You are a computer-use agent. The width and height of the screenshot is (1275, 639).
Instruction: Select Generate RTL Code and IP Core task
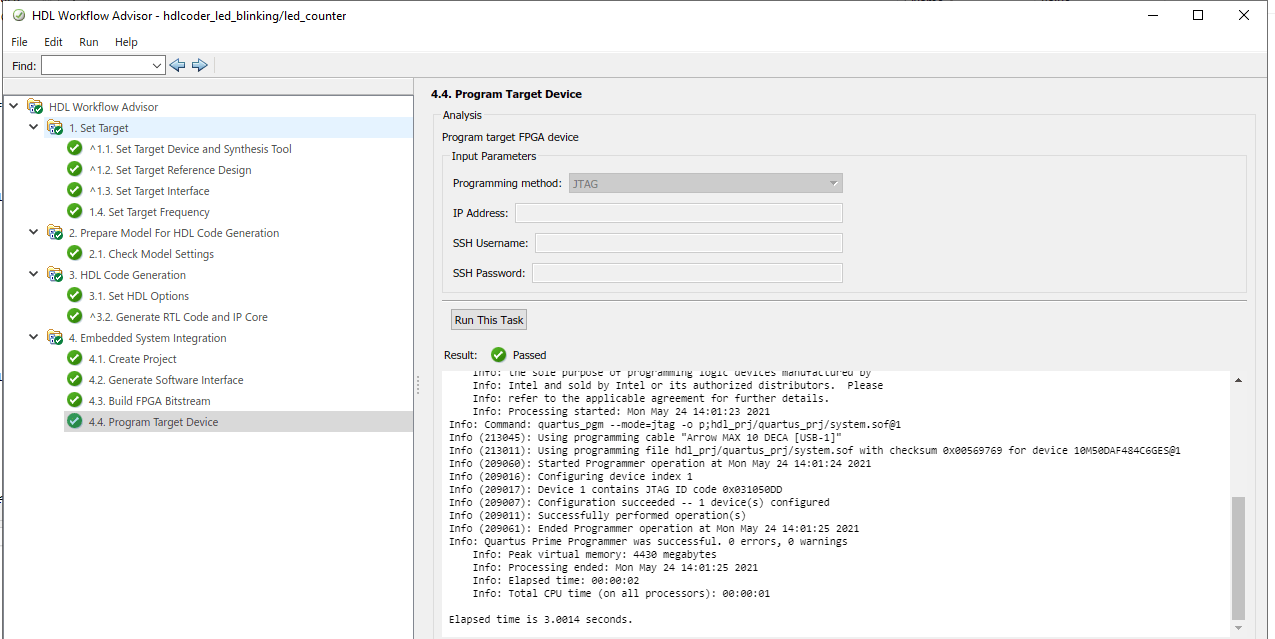click(178, 317)
